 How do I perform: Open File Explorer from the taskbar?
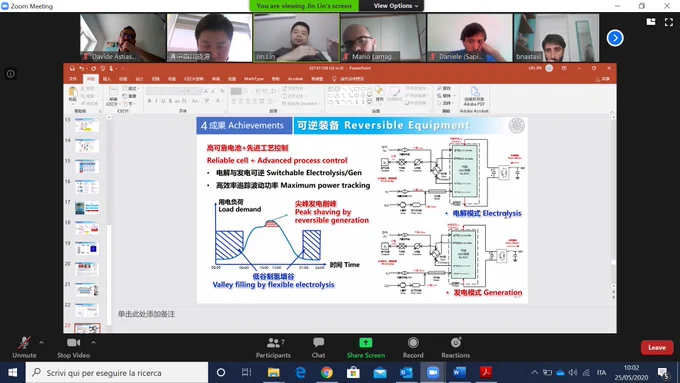(x=273, y=373)
